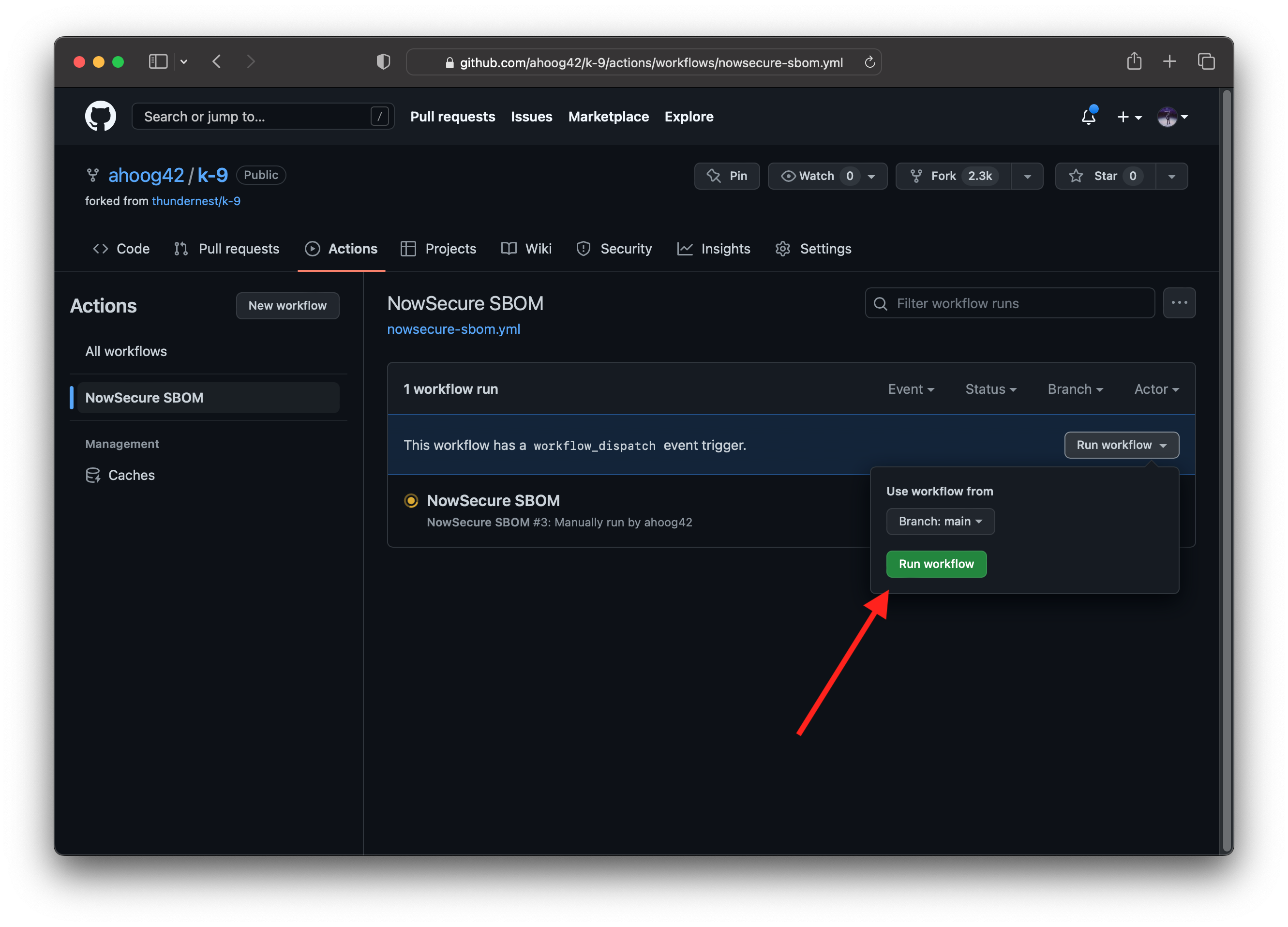The height and width of the screenshot is (927, 1288).
Task: Toggle the gray Run workflow dropdown
Action: click(1121, 445)
